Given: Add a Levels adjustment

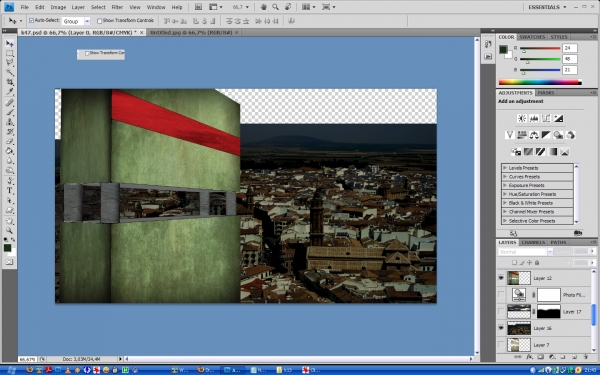Looking at the screenshot, I should (x=534, y=119).
